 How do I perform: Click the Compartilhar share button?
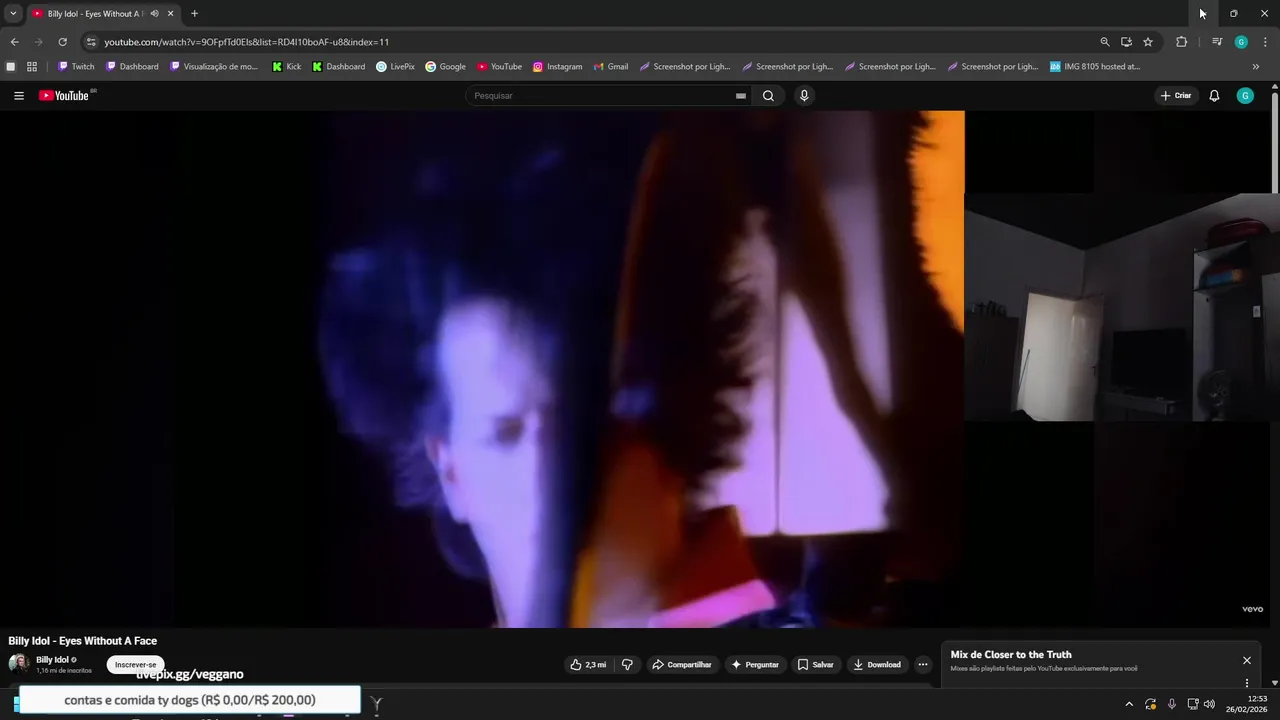[x=682, y=664]
